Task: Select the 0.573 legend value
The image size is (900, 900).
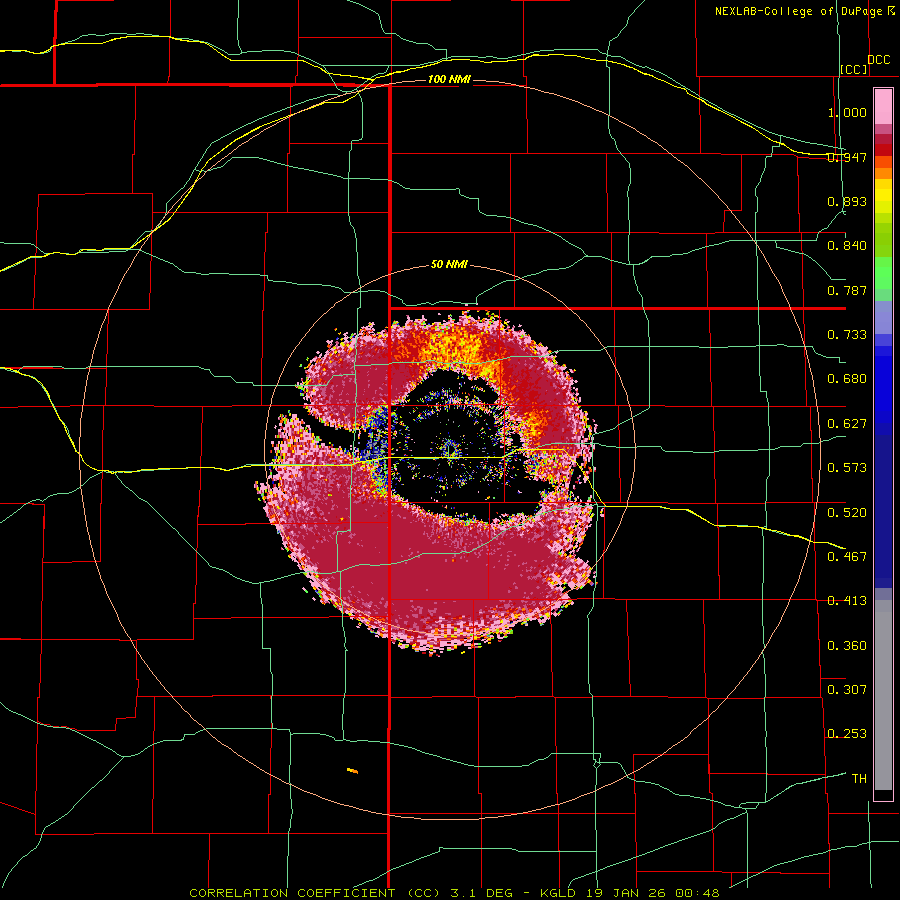Action: (847, 468)
